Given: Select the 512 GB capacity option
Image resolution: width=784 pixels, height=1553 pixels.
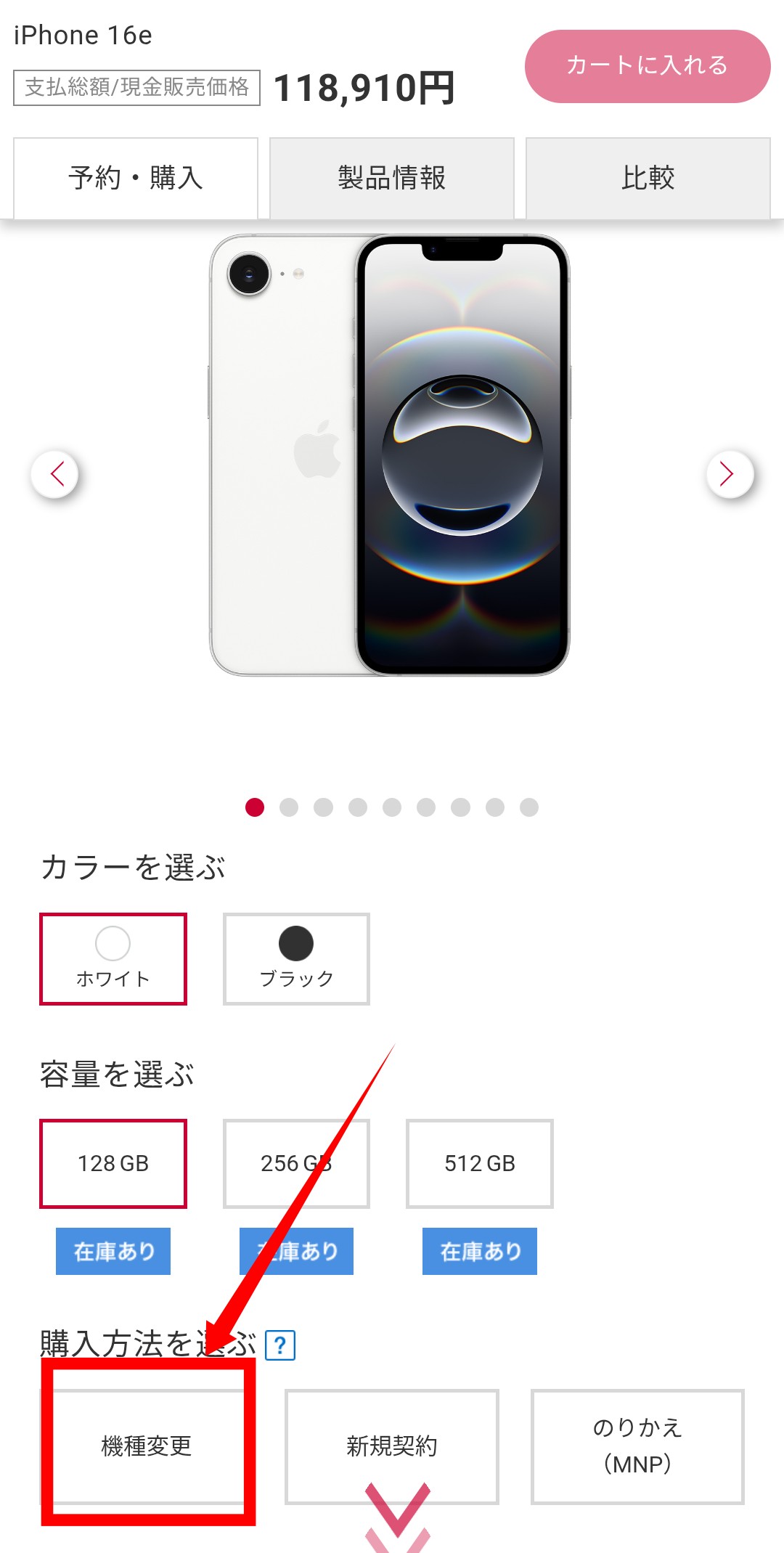Looking at the screenshot, I should tap(480, 1163).
